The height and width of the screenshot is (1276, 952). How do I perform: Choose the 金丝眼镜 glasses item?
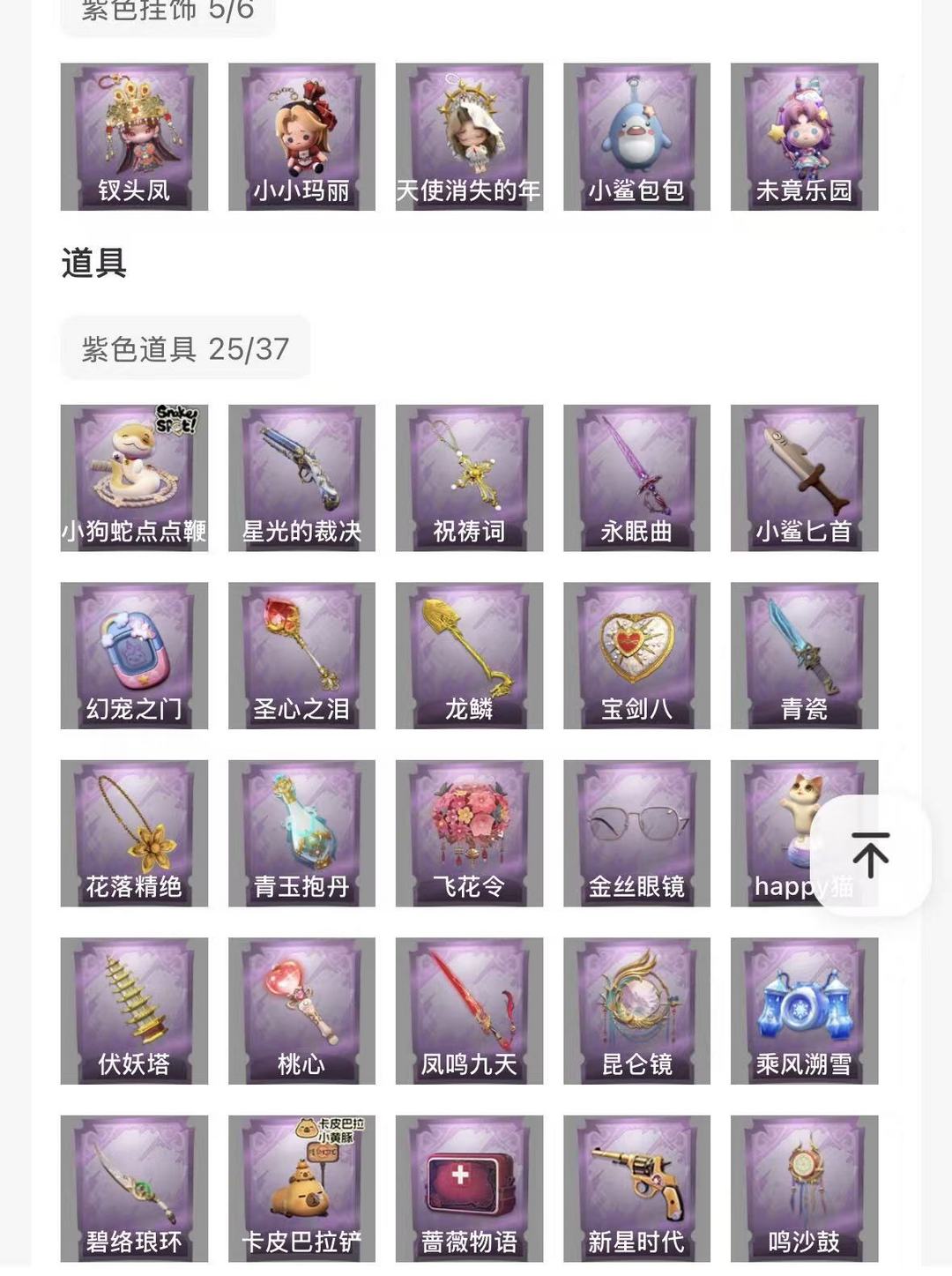coord(636,833)
